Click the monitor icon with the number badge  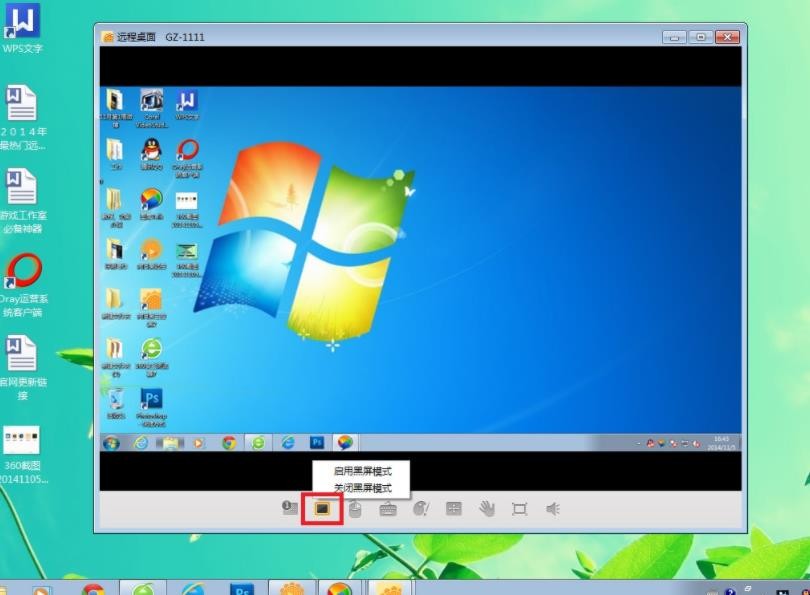point(290,508)
